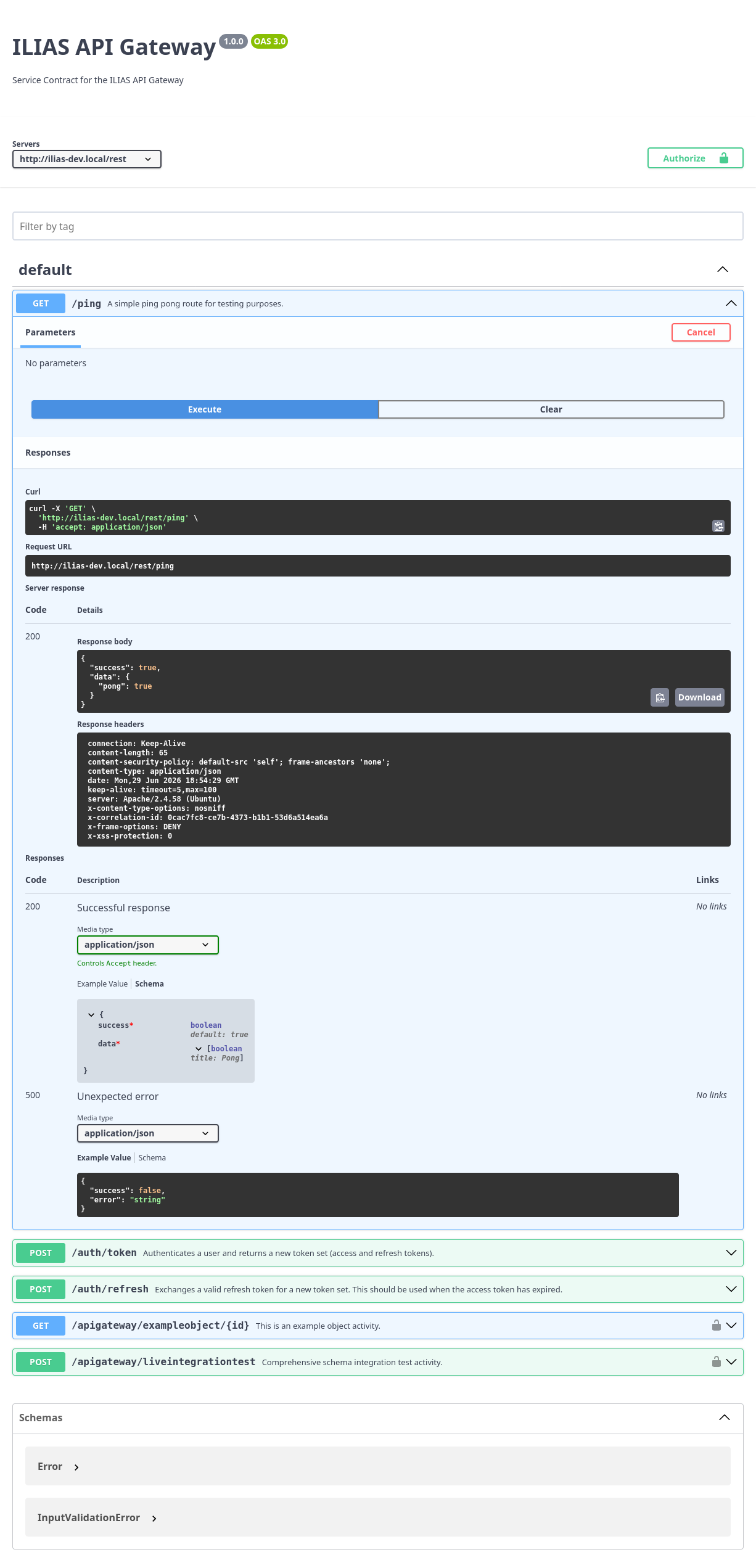Click the default tag heading

coord(45,269)
